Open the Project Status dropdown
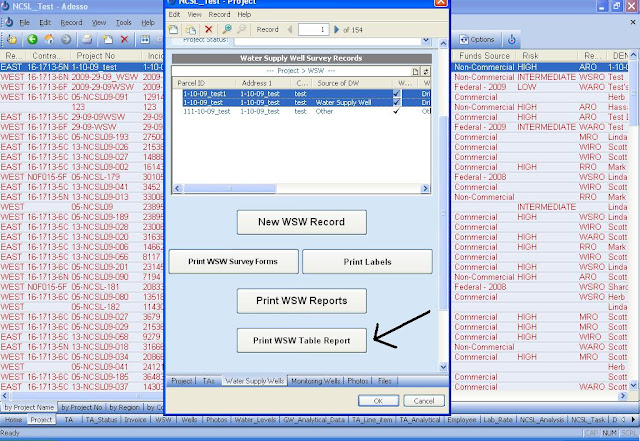640x441 pixels. [426, 40]
